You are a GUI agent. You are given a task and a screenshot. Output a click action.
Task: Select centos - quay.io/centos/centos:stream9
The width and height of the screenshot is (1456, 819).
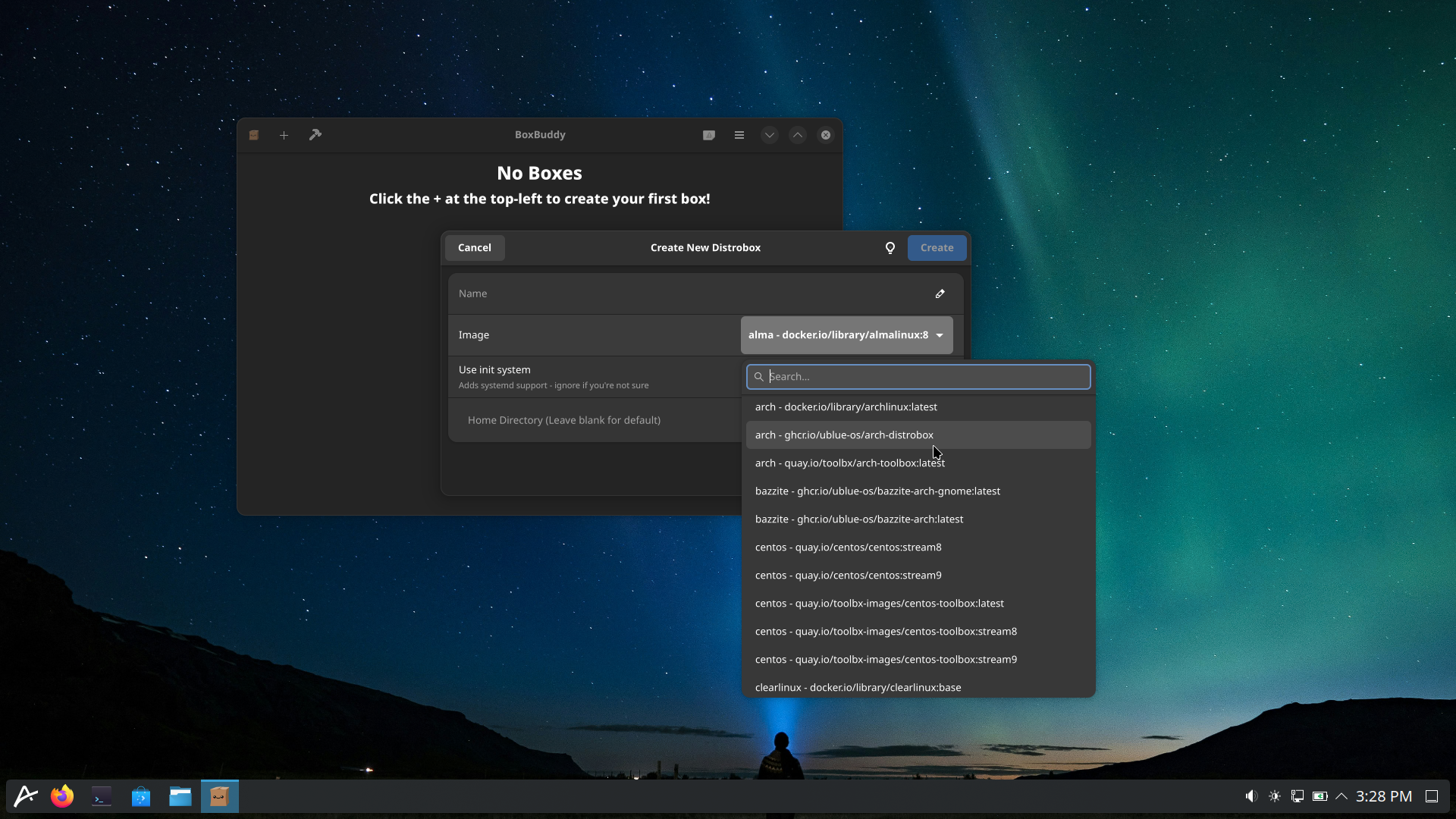(918, 576)
